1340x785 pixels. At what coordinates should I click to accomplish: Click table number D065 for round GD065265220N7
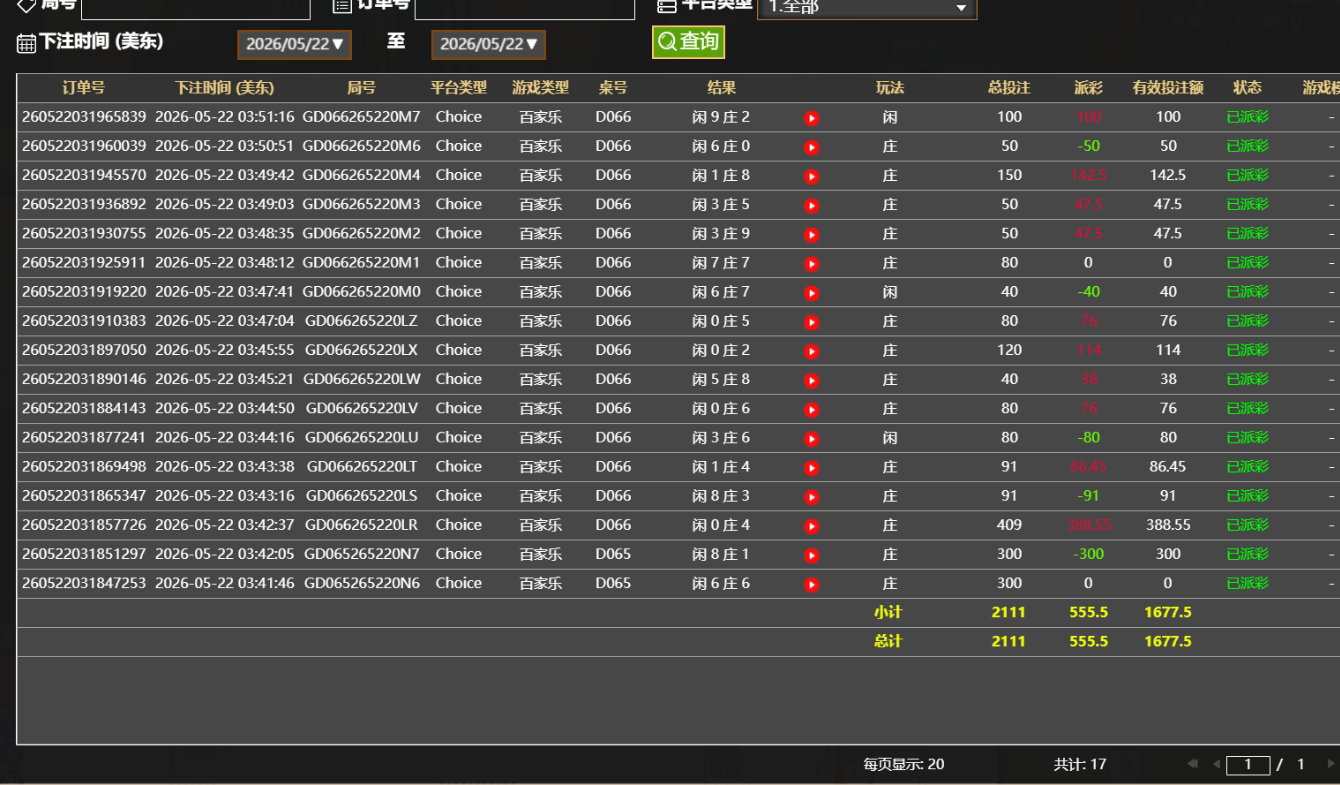613,554
